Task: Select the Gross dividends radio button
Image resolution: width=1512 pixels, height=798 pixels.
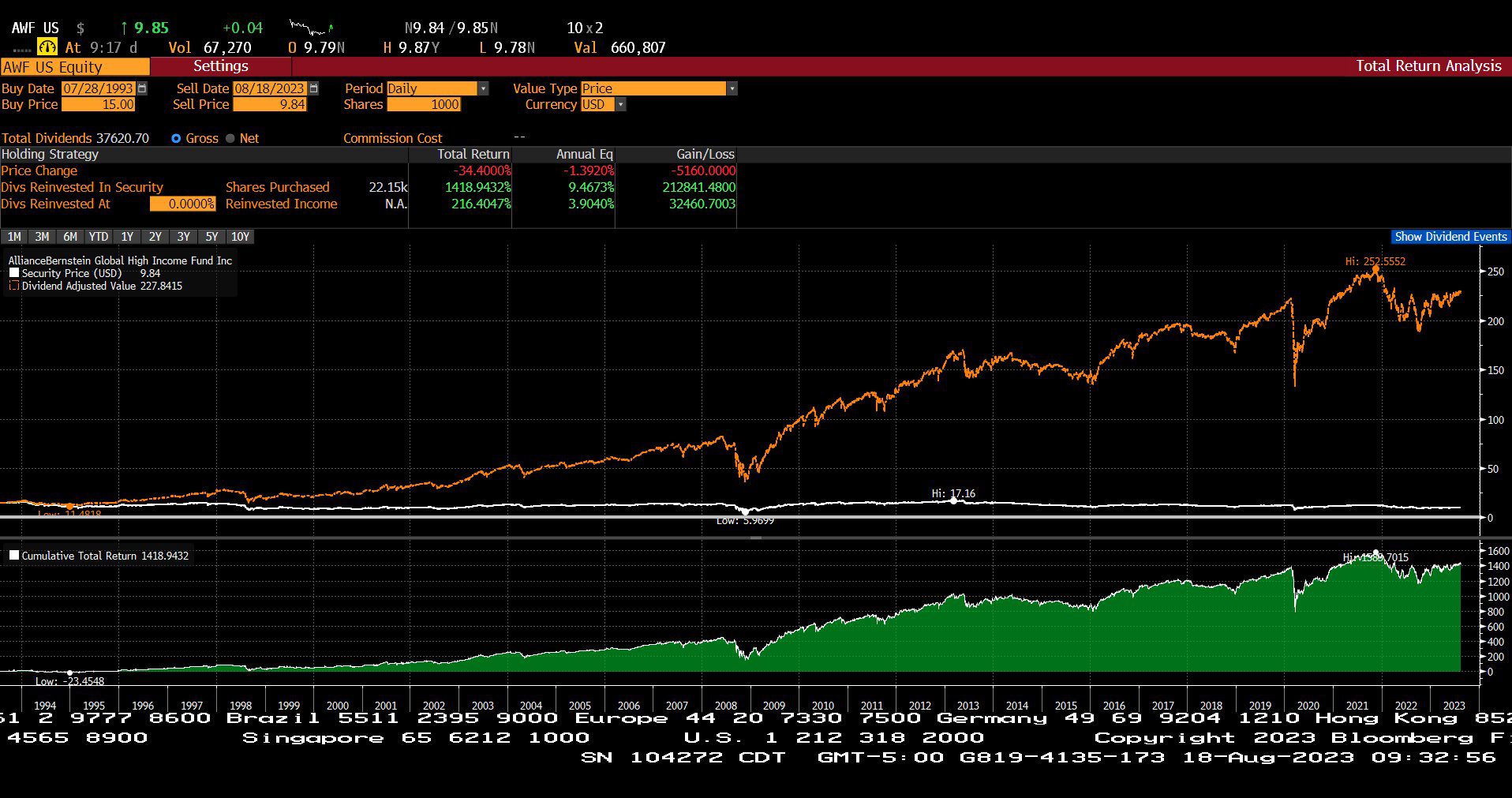Action: pyautogui.click(x=176, y=138)
